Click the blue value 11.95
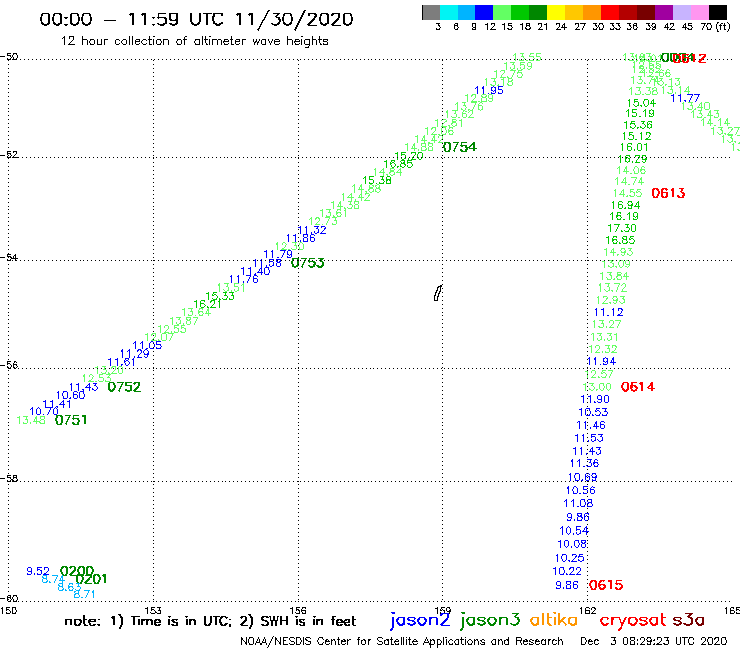 point(489,90)
